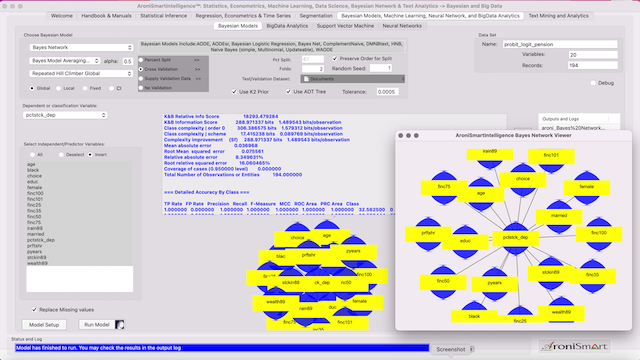This screenshot has width=640, height=360.
Task: Click the alpha value field
Action: point(128,61)
